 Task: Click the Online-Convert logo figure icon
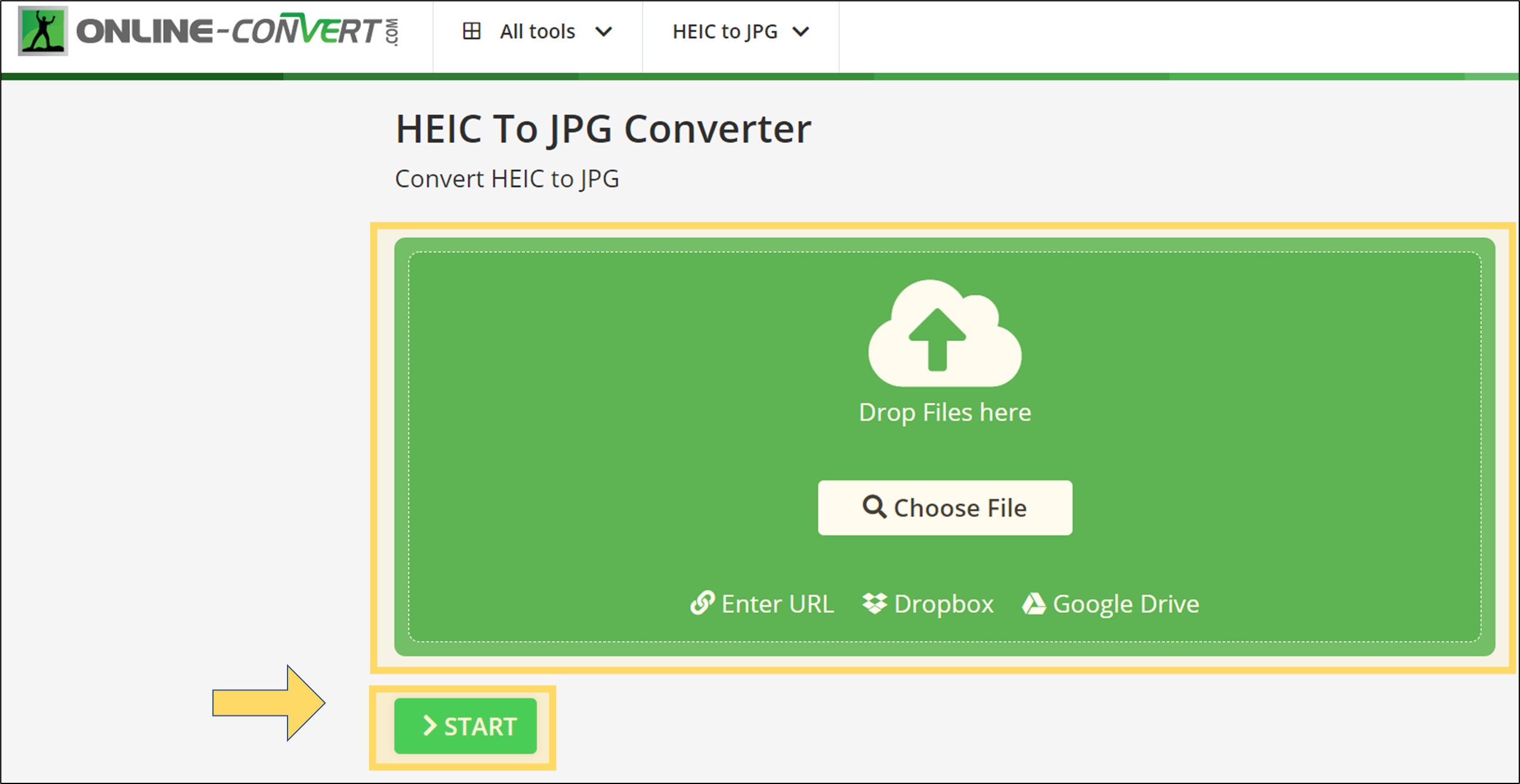point(42,31)
